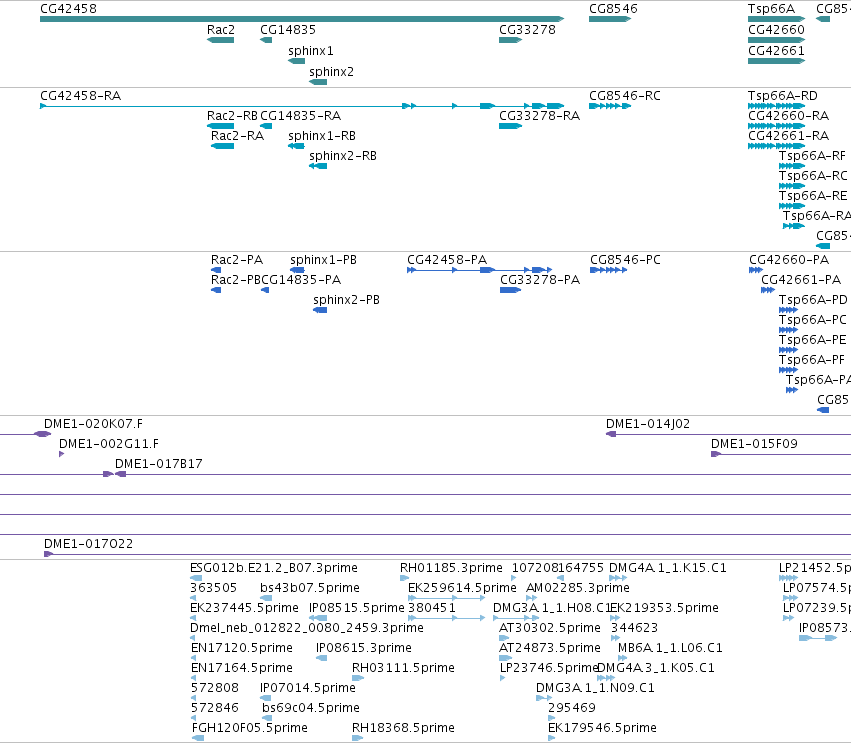Select CG14835-PA protein feature

click(x=265, y=290)
